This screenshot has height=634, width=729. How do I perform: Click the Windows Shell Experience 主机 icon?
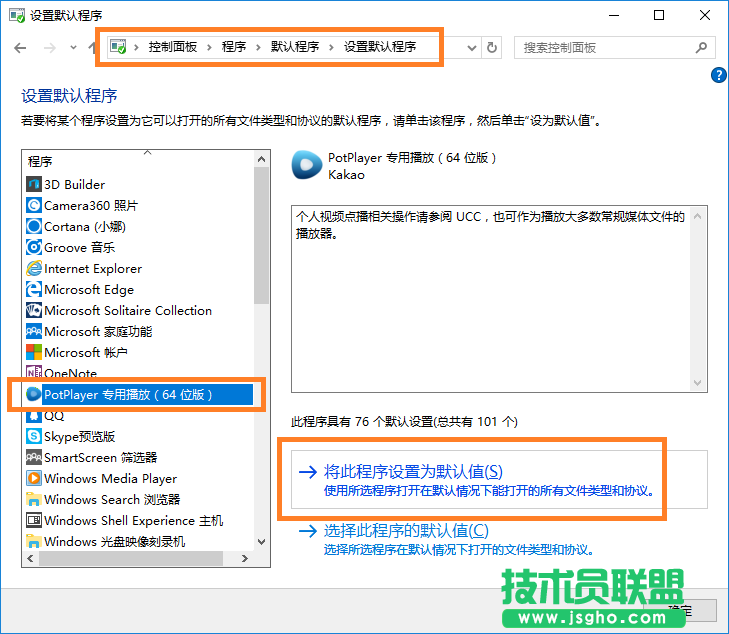tap(33, 520)
